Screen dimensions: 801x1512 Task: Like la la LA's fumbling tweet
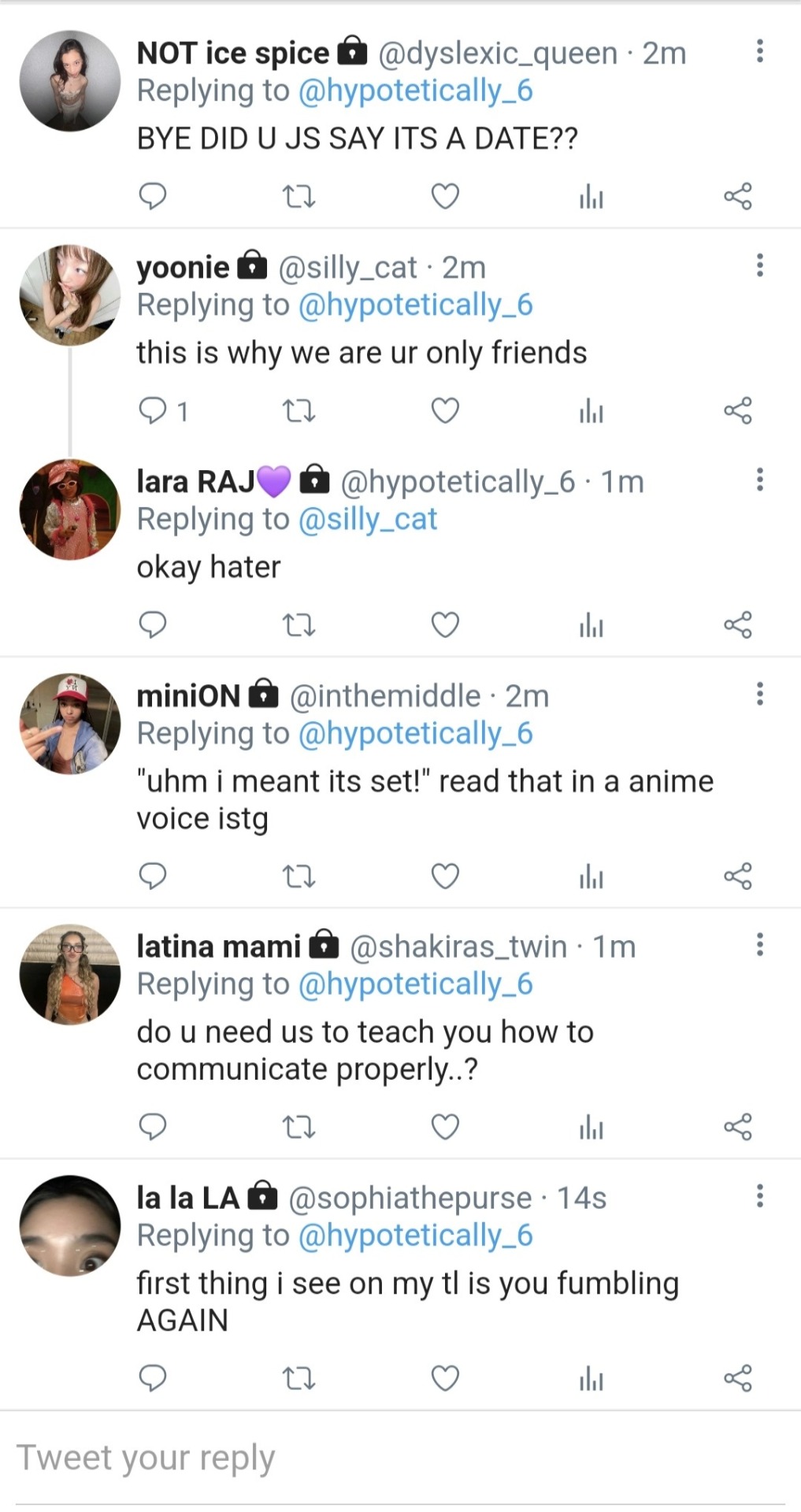445,1378
